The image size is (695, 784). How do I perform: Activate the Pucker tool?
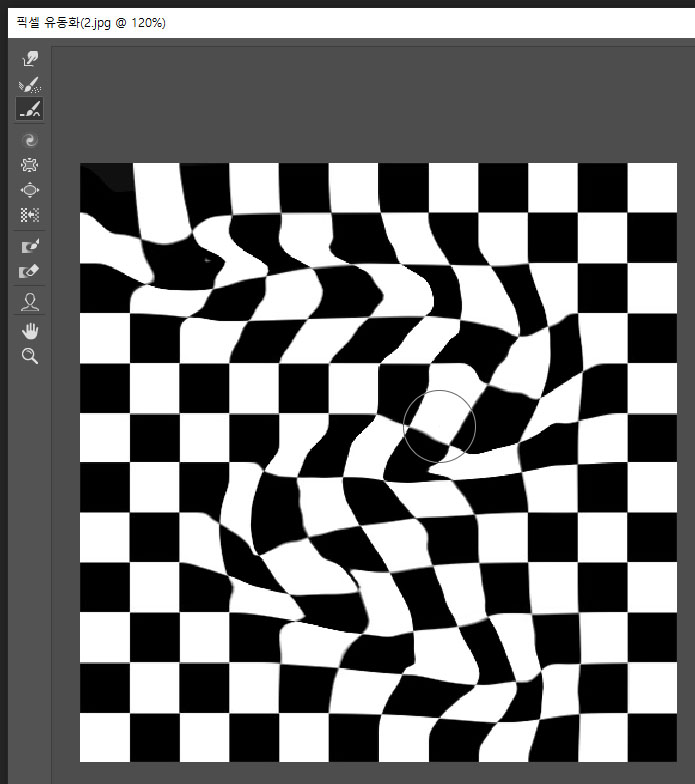tap(30, 165)
